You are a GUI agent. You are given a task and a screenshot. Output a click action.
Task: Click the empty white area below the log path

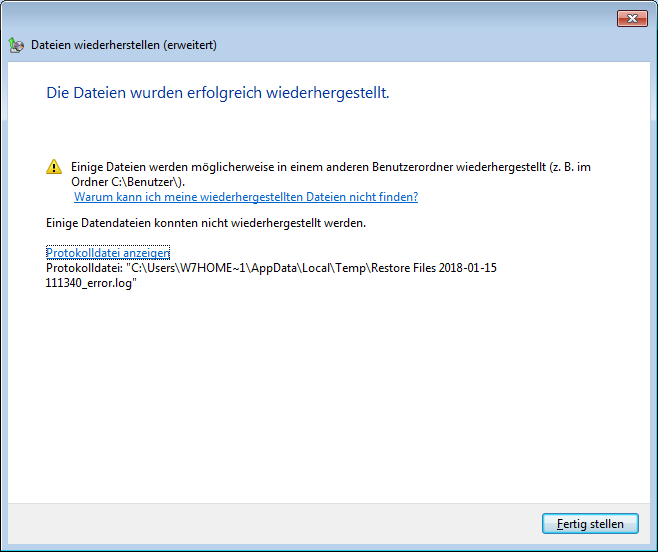coord(328,400)
